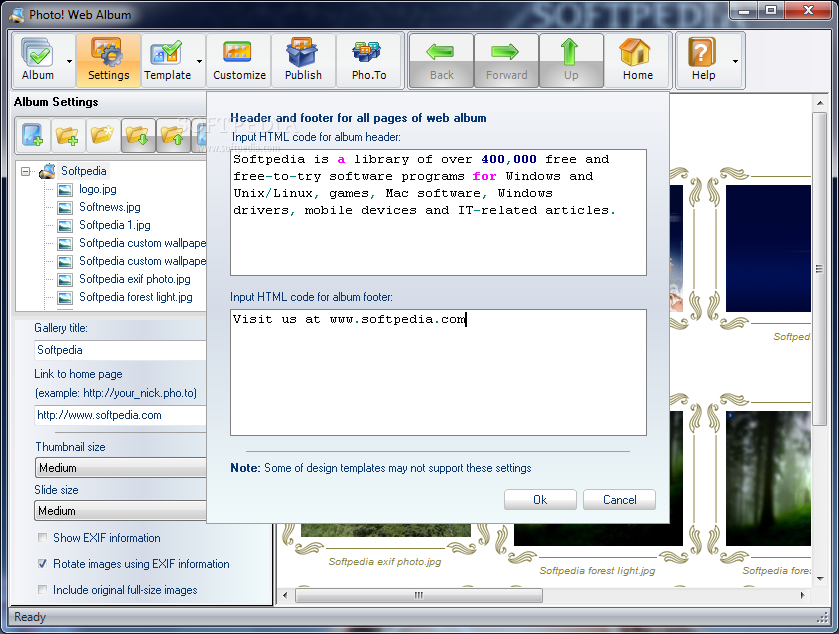Open the Template toolbar button
The height and width of the screenshot is (634, 839).
pos(167,60)
